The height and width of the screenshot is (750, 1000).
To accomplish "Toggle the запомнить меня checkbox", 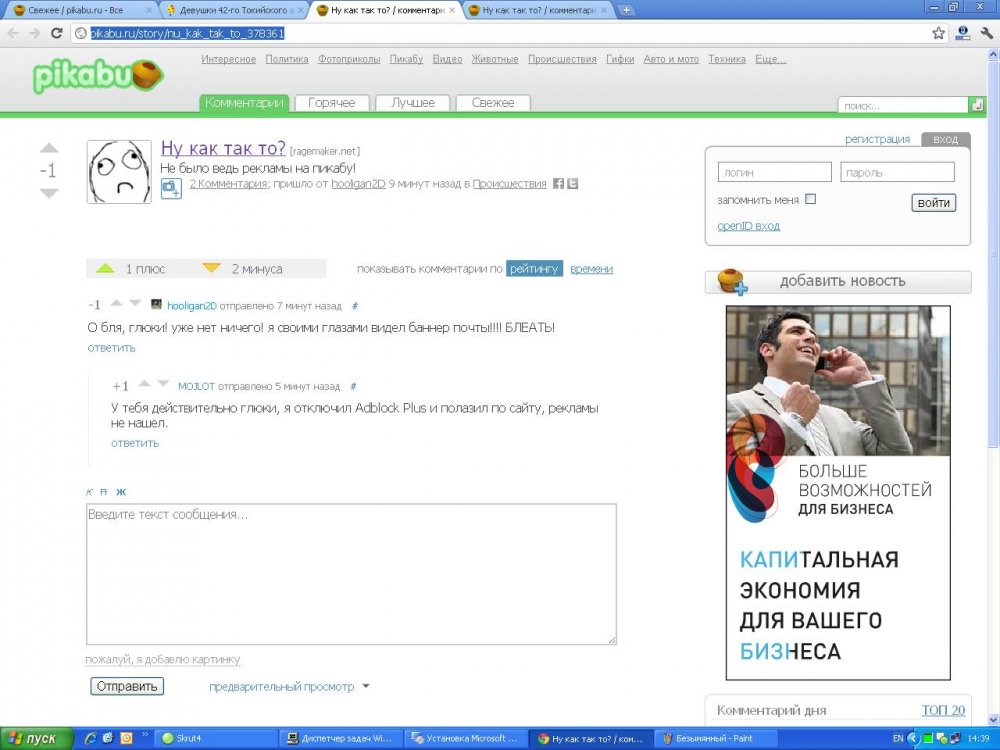I will pyautogui.click(x=811, y=199).
